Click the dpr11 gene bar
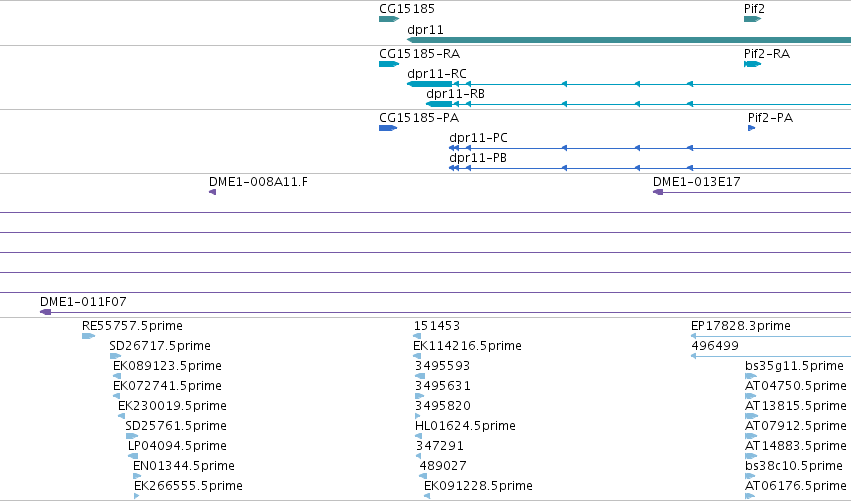Screen dimensions: 851x501 [629, 40]
